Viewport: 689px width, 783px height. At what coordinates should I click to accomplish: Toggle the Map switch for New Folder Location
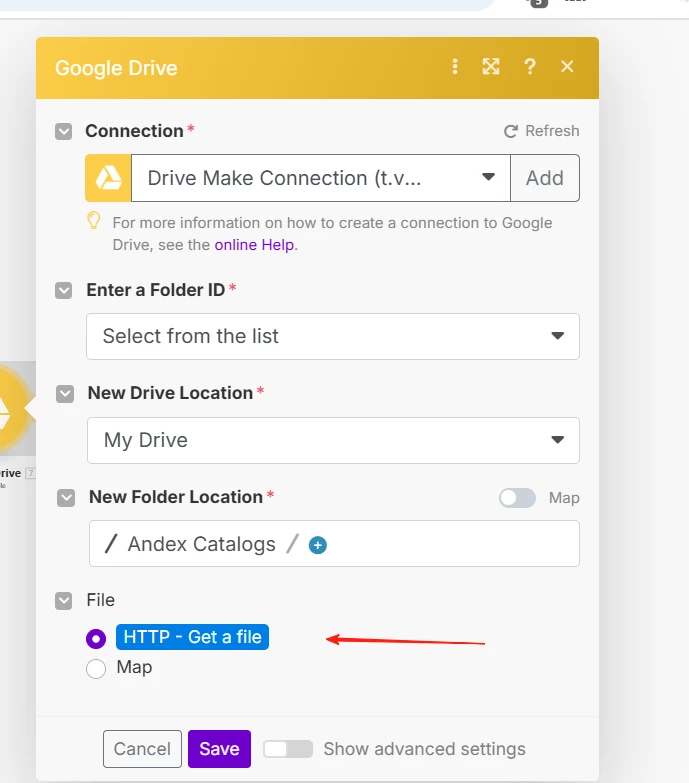coord(517,498)
